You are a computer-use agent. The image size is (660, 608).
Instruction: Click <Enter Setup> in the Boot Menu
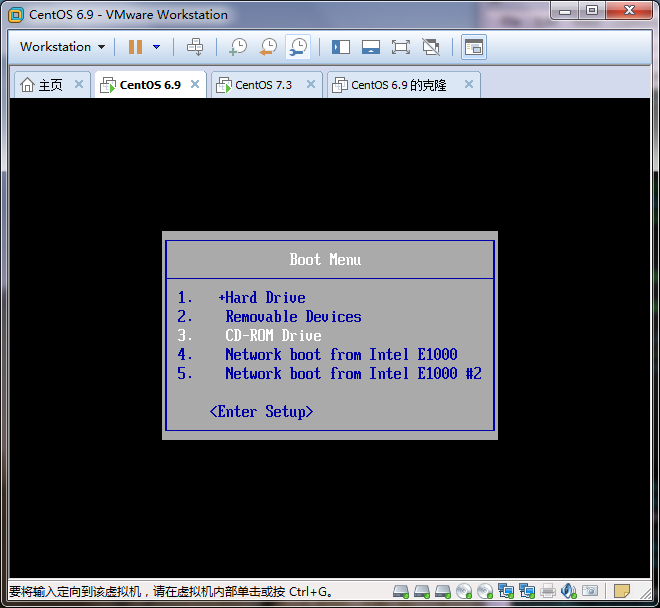pos(261,411)
